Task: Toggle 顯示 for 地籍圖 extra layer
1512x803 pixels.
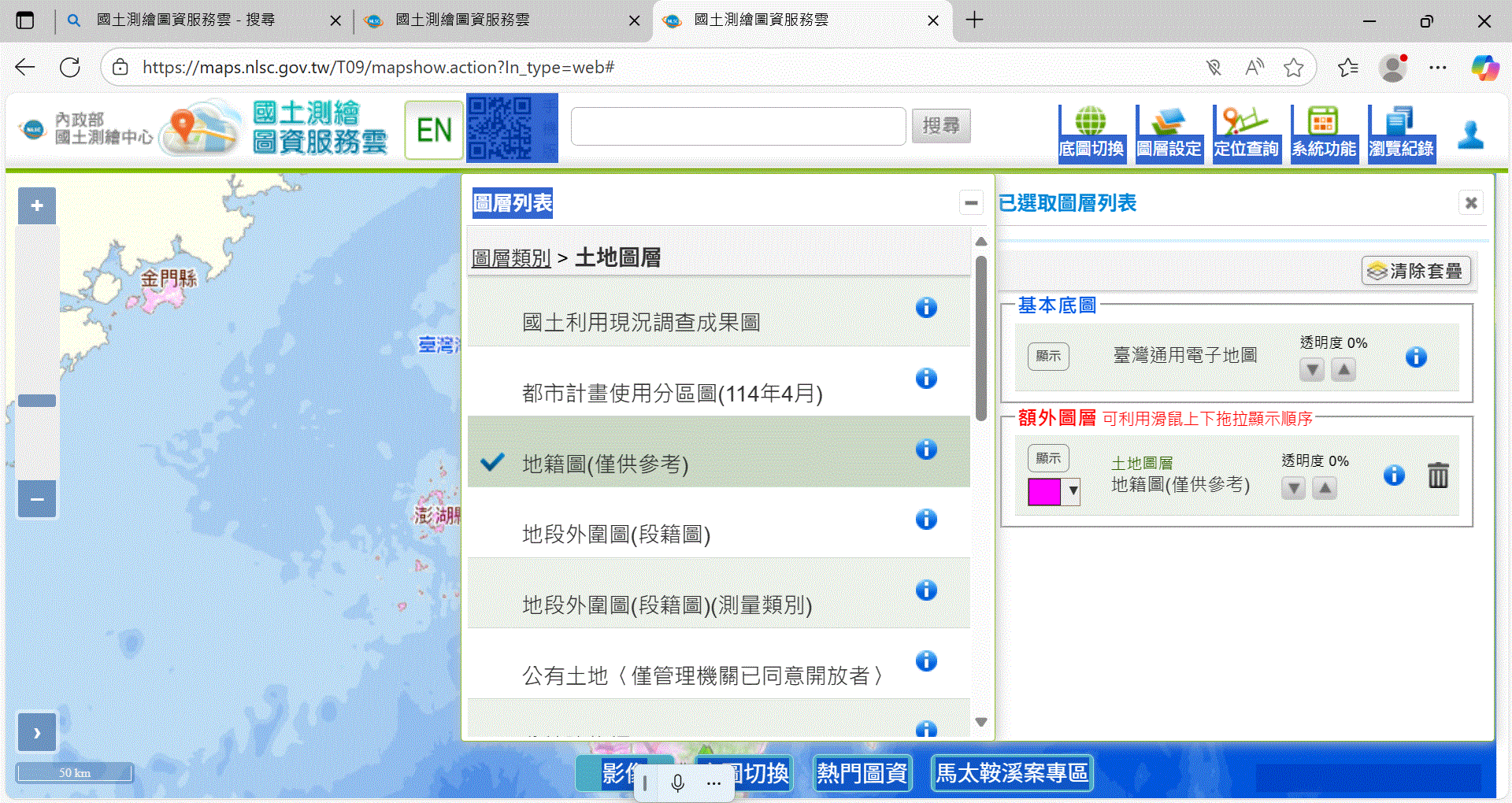Action: pos(1048,458)
